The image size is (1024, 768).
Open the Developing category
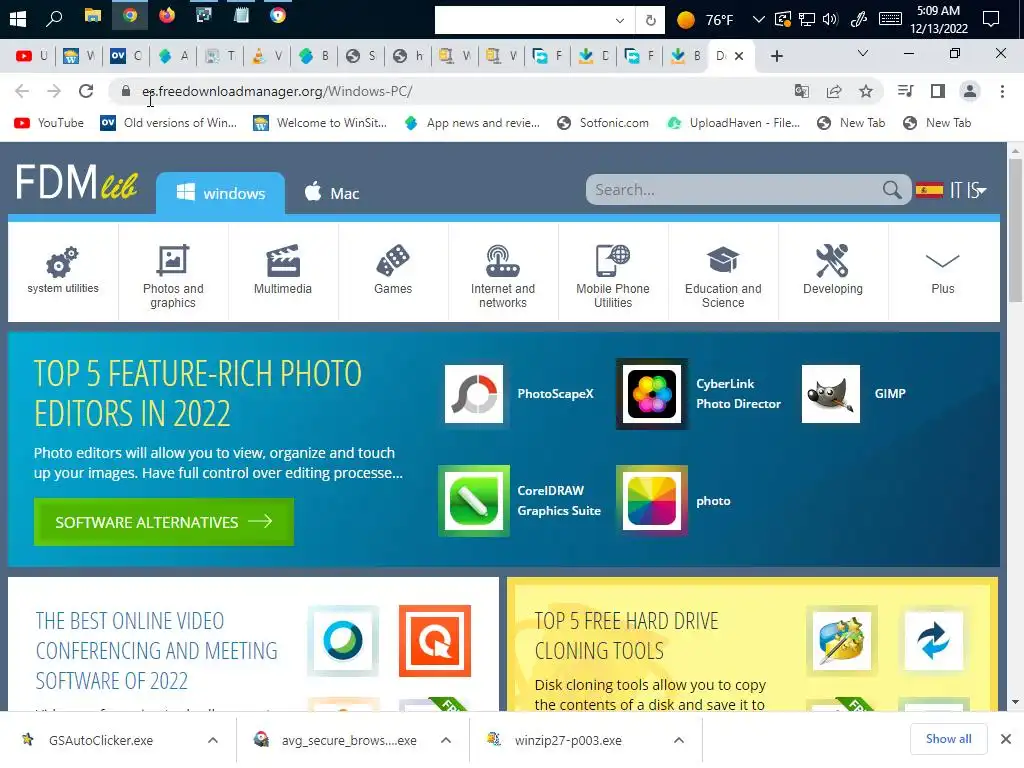coord(833,272)
